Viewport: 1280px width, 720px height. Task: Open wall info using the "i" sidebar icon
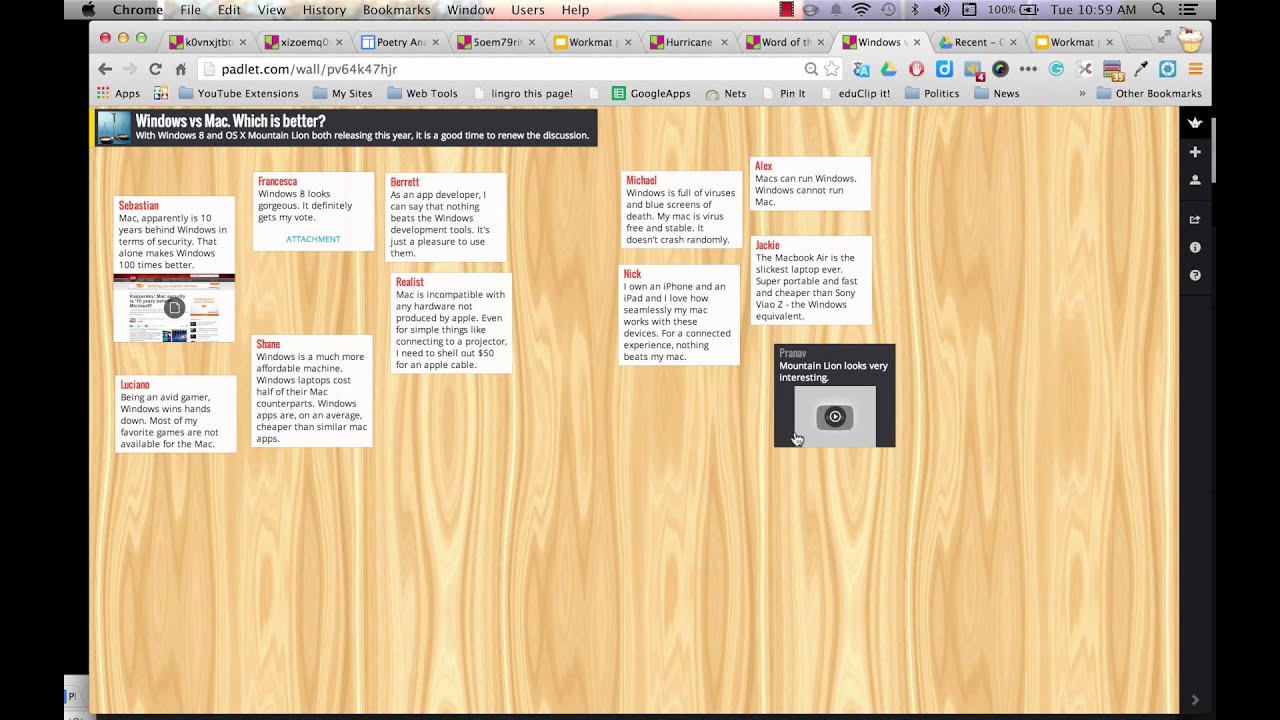tap(1195, 247)
